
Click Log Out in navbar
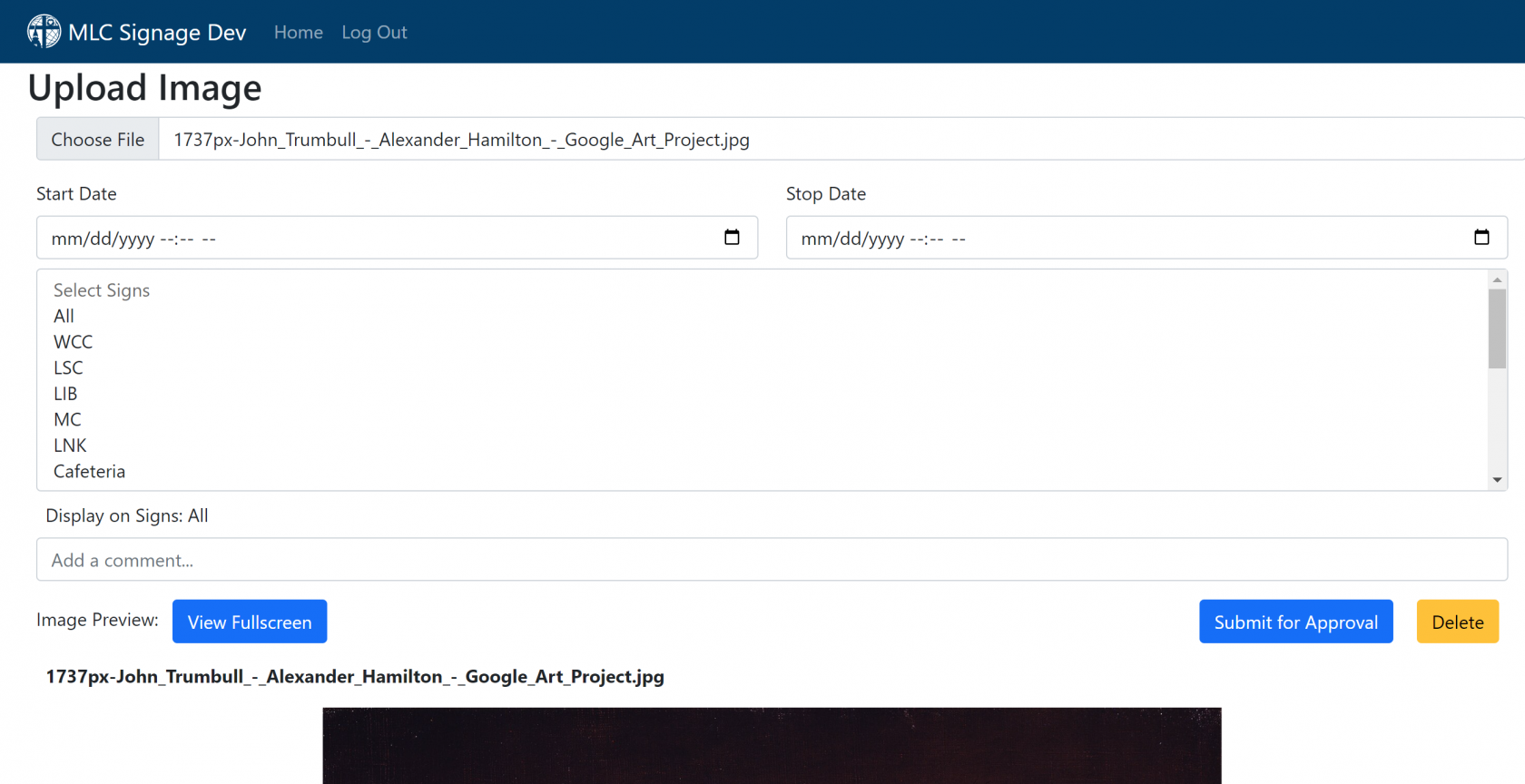pos(374,33)
